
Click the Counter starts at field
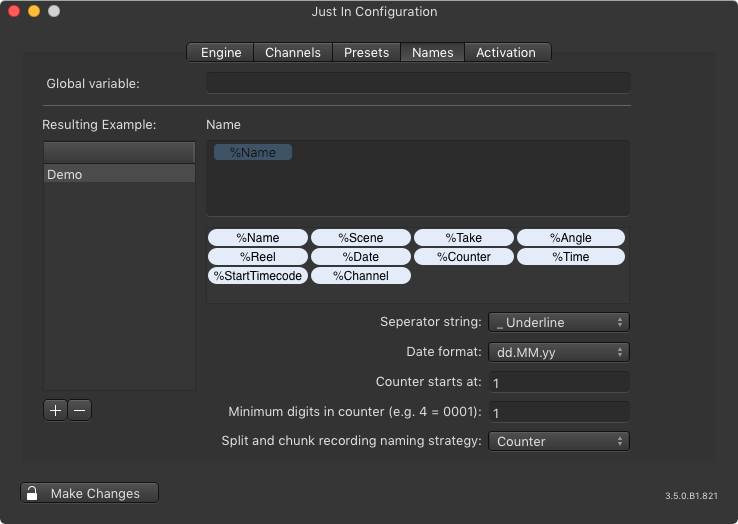559,382
